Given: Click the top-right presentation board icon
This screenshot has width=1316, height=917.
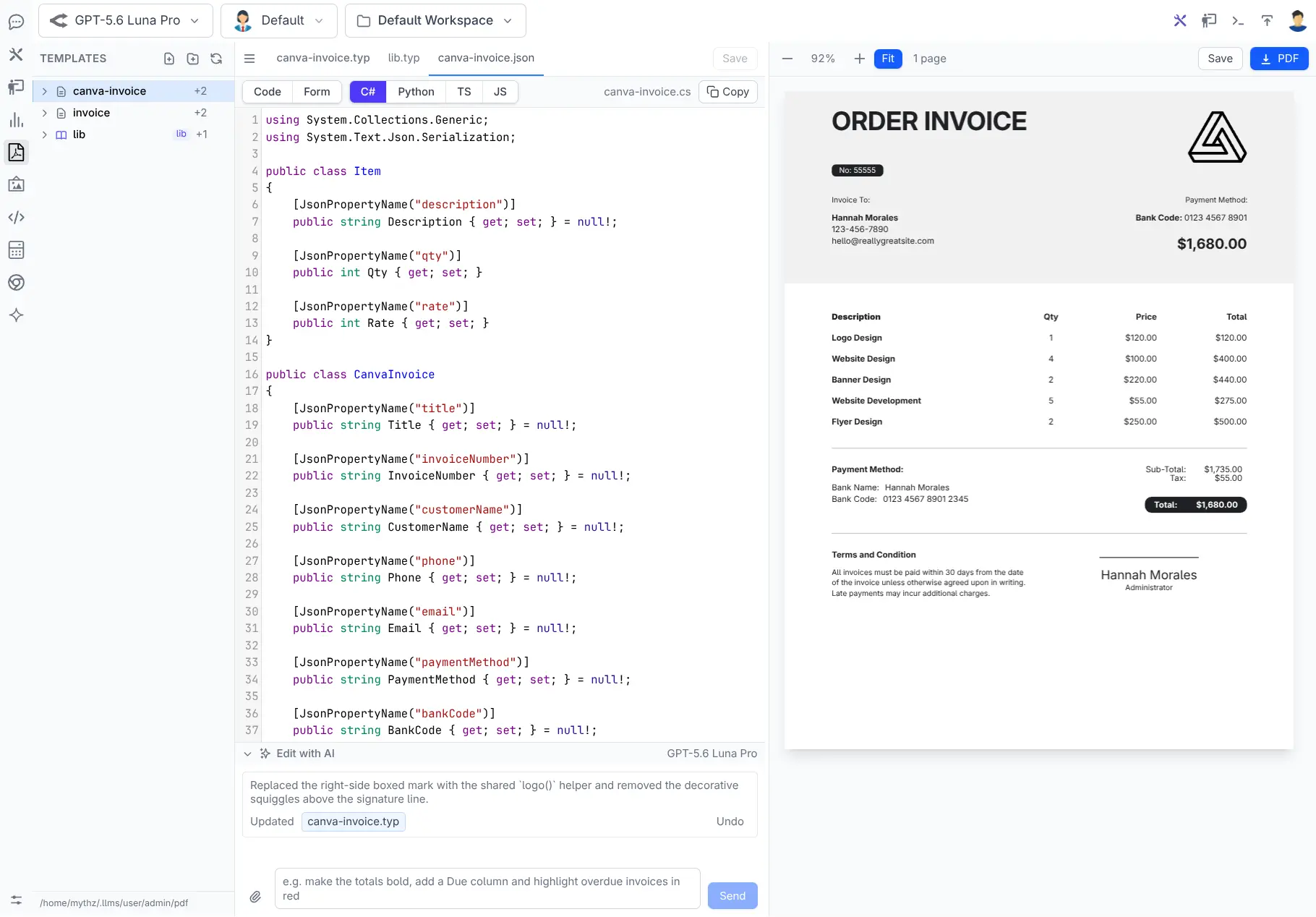Looking at the screenshot, I should (x=1209, y=20).
